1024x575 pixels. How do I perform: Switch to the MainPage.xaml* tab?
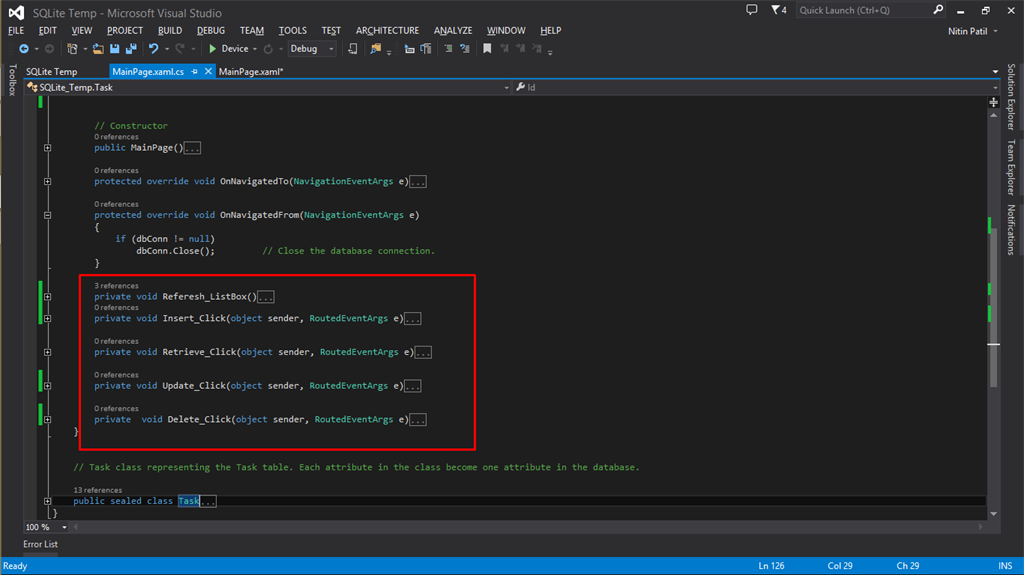(251, 72)
